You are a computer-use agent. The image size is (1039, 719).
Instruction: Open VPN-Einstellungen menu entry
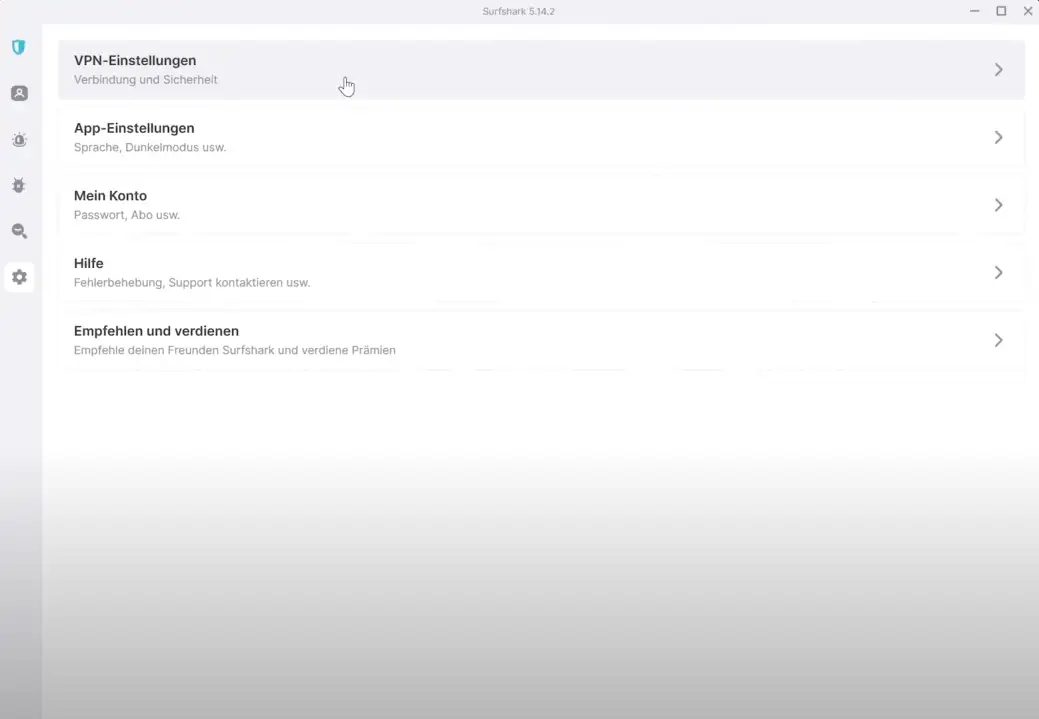click(135, 61)
